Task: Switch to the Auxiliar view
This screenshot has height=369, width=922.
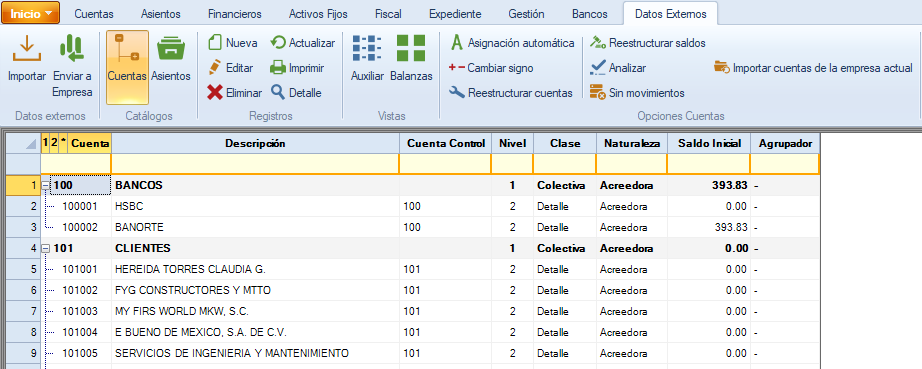Action: 367,59
